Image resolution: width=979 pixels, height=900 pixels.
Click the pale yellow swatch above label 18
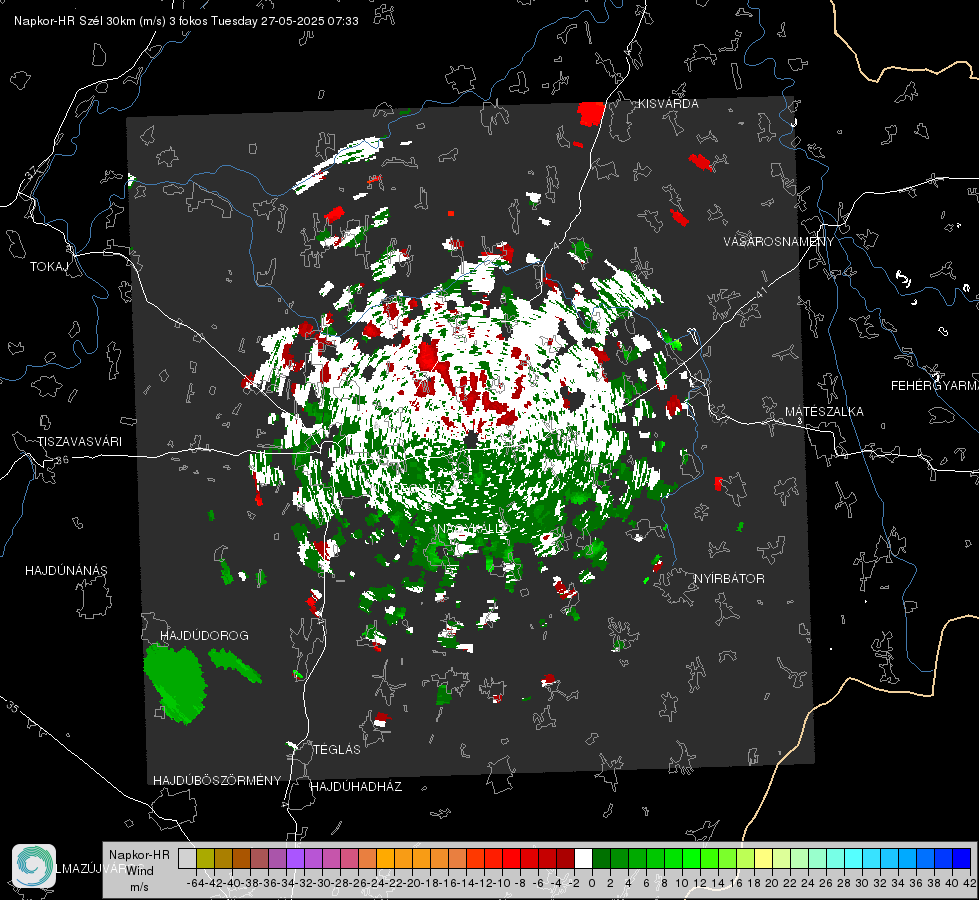click(764, 859)
